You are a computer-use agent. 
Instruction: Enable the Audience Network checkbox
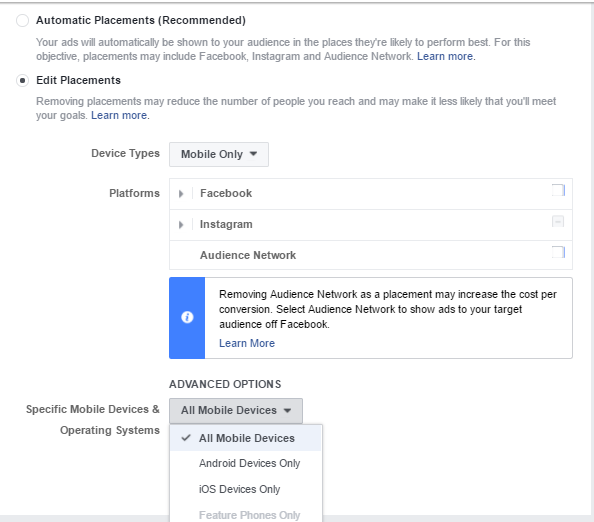click(x=558, y=252)
